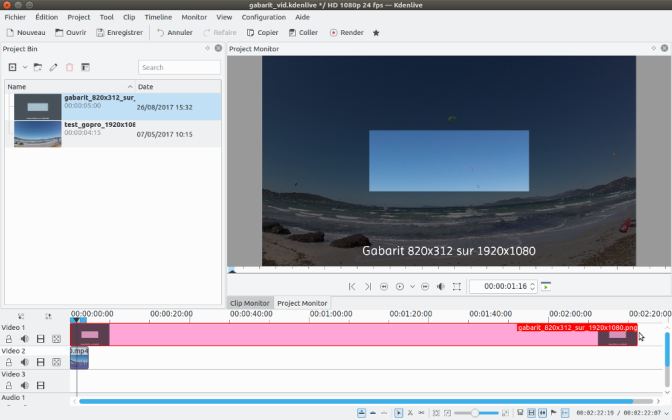Click the monitor audio volume icon
The height and width of the screenshot is (420, 672).
point(441,286)
